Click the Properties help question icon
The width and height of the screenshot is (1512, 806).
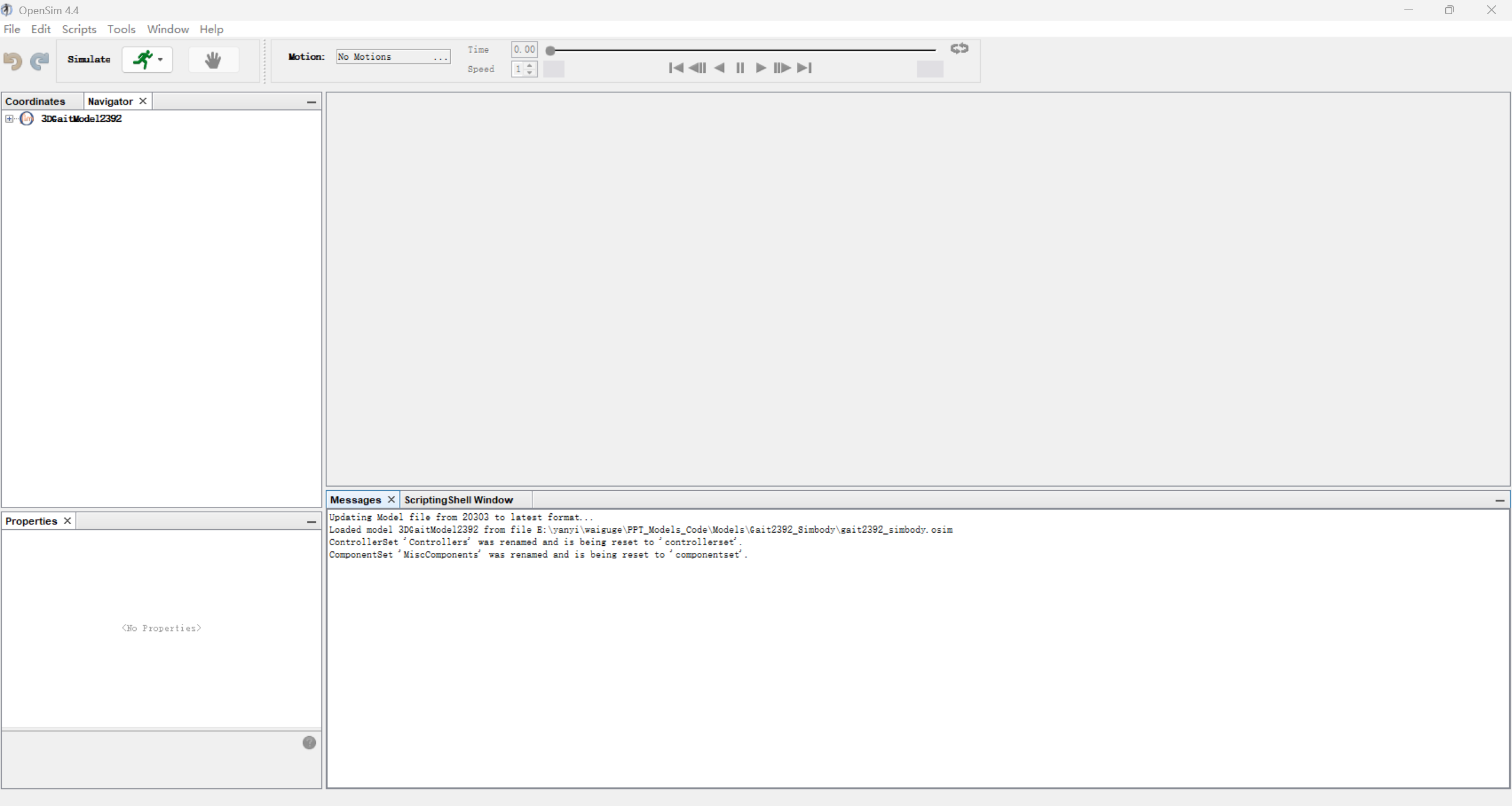click(x=309, y=743)
